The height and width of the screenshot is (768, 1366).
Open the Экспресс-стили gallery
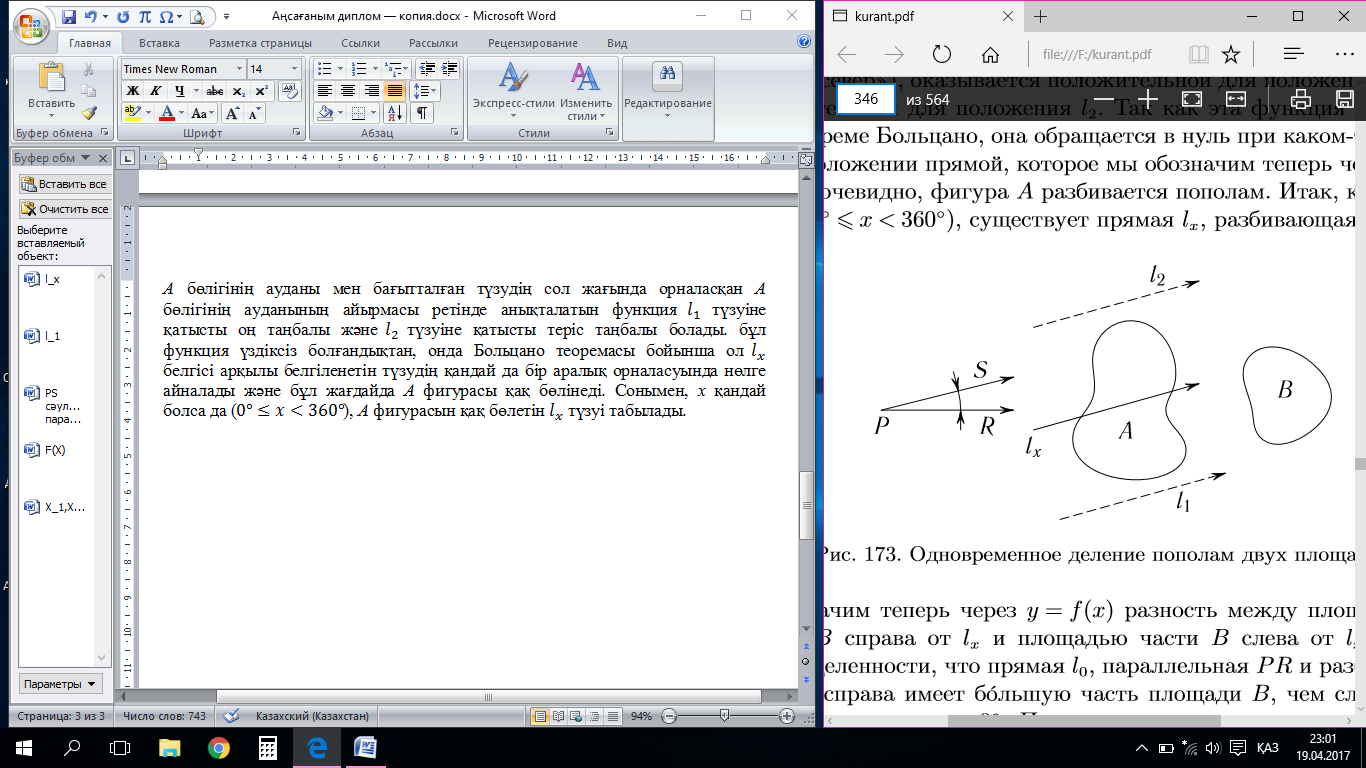click(x=513, y=90)
